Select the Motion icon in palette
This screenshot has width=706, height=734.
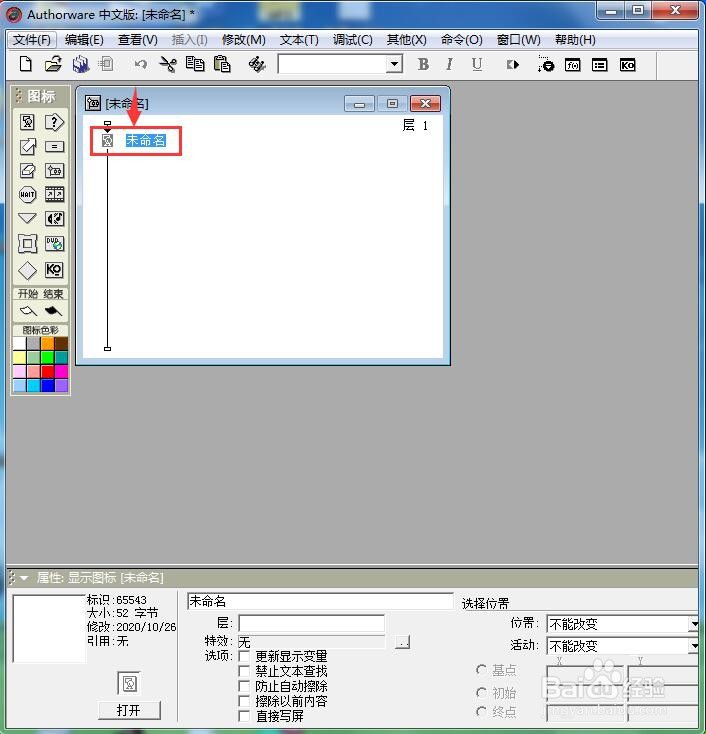[x=27, y=147]
